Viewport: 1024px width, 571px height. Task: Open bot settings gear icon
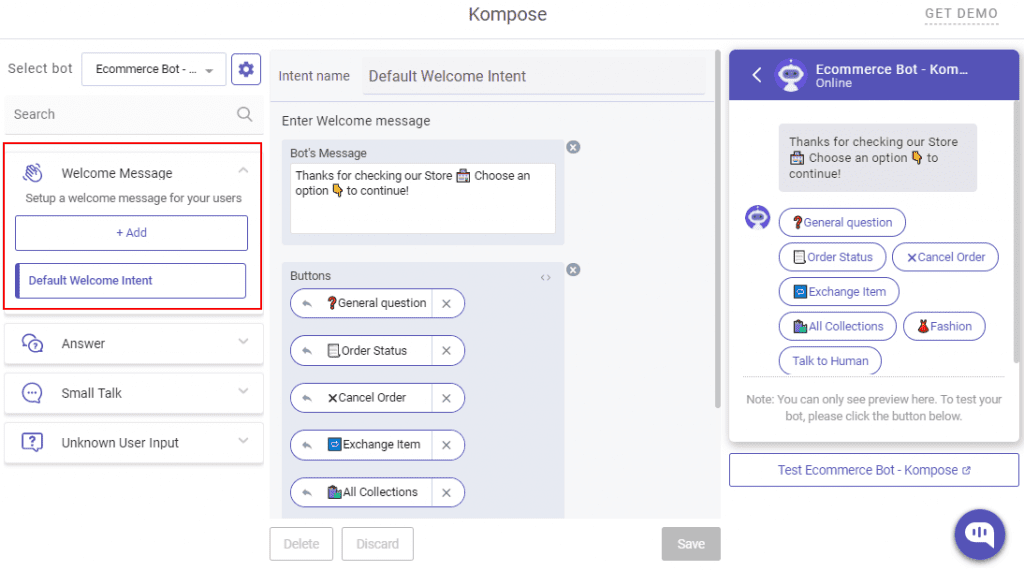point(246,69)
